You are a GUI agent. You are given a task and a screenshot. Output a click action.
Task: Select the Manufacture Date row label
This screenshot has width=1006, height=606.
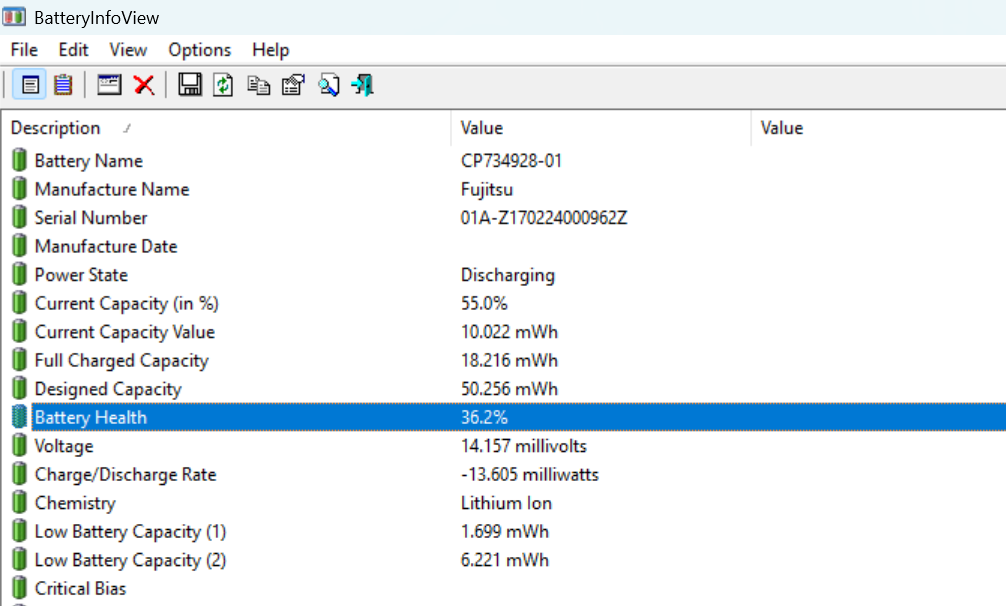pyautogui.click(x=106, y=246)
